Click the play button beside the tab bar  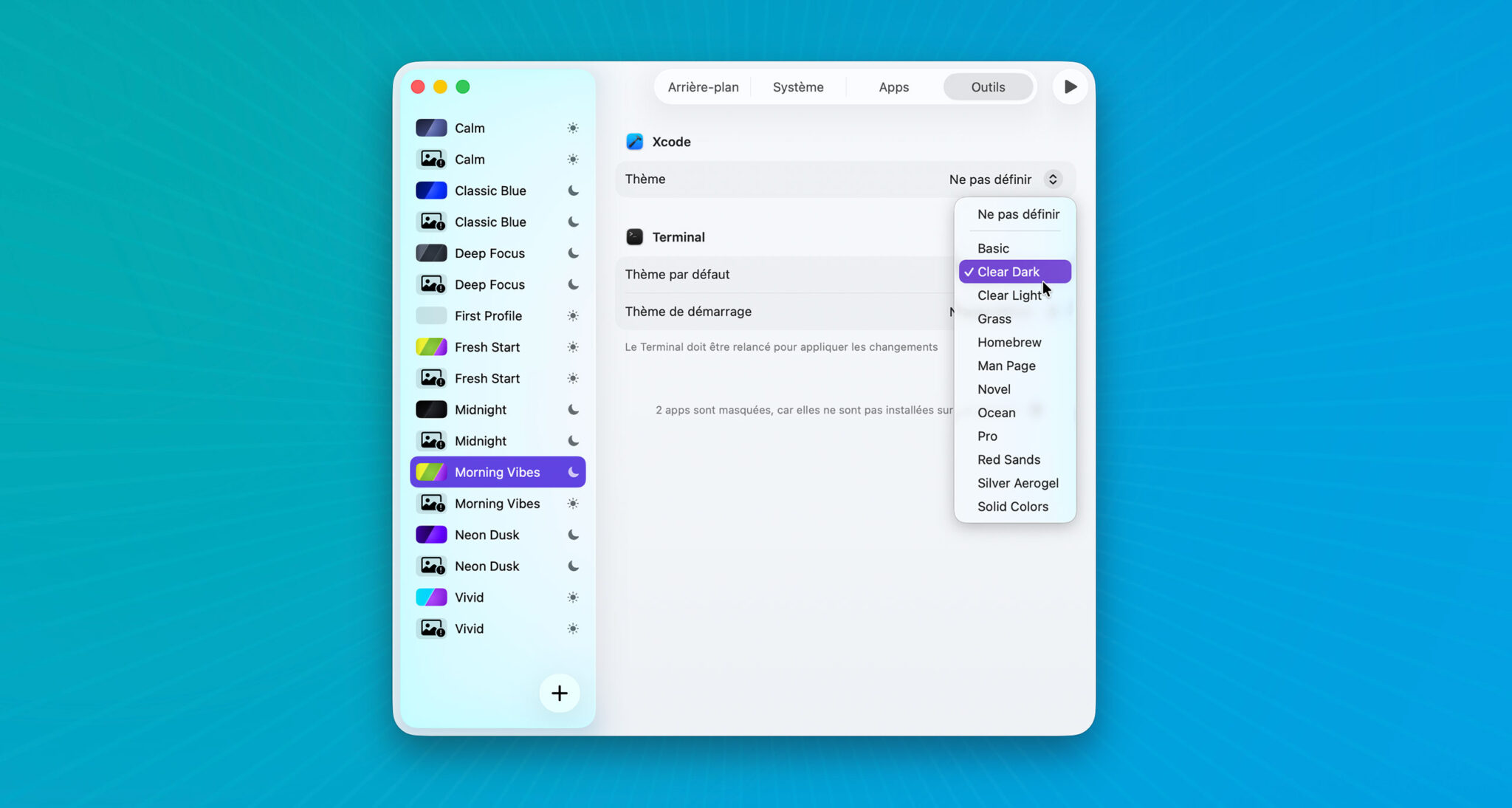(1068, 86)
